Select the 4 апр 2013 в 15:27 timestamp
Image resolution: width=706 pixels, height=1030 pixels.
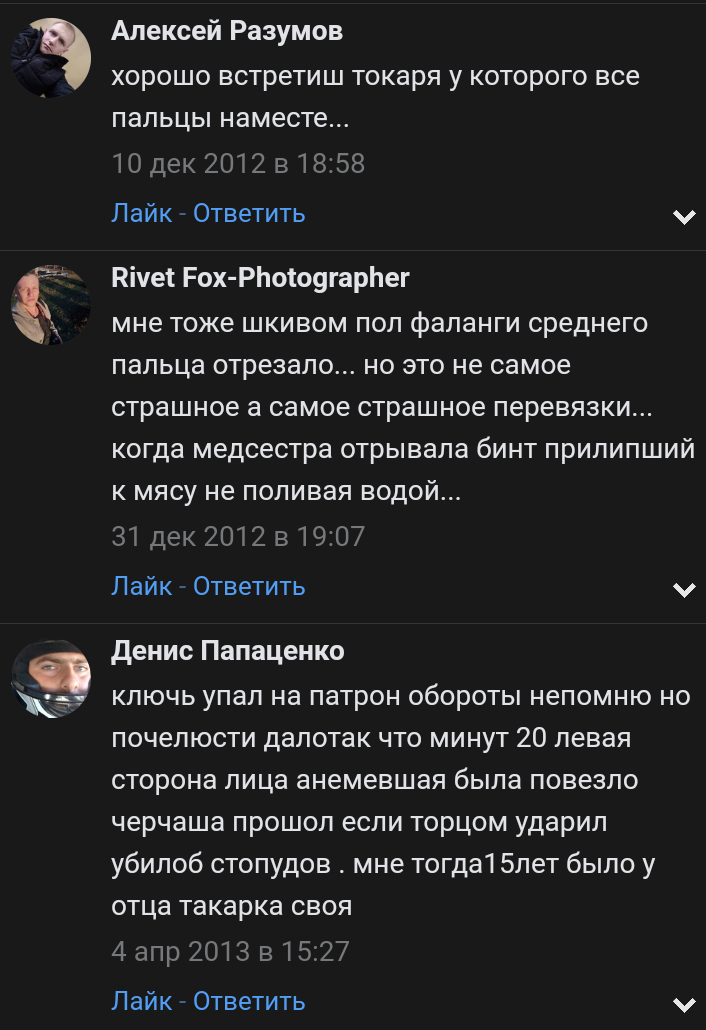point(230,951)
